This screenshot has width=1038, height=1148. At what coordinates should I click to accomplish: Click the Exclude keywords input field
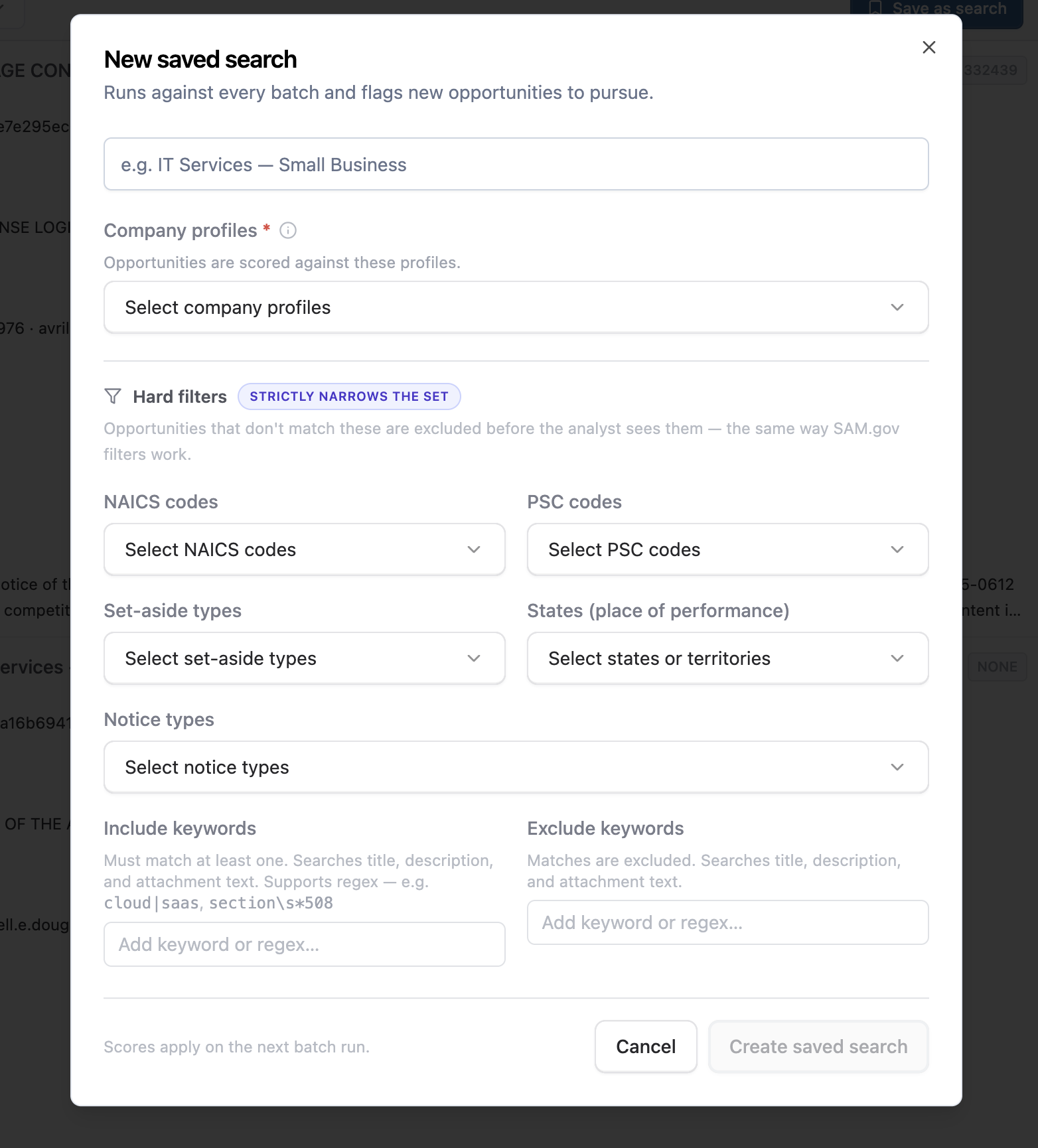[x=727, y=922]
